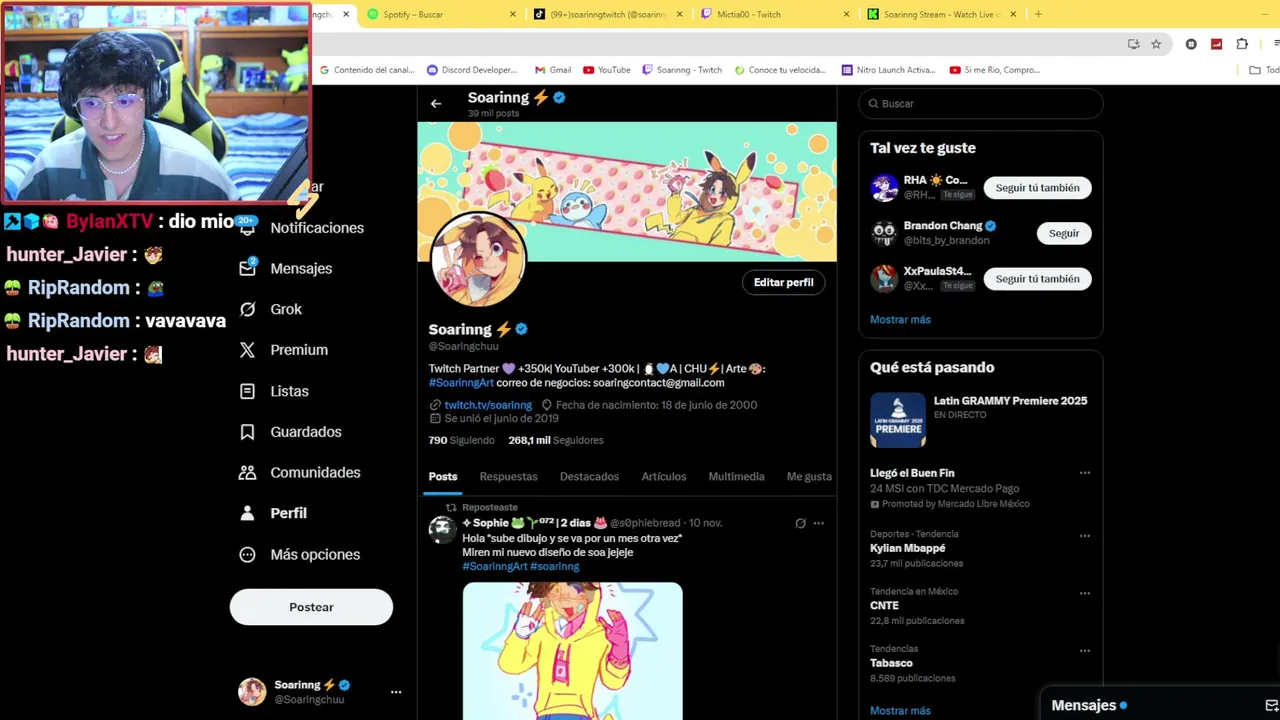Follow back RHA with Seguir tú también
Viewport: 1280px width, 720px height.
1037,188
